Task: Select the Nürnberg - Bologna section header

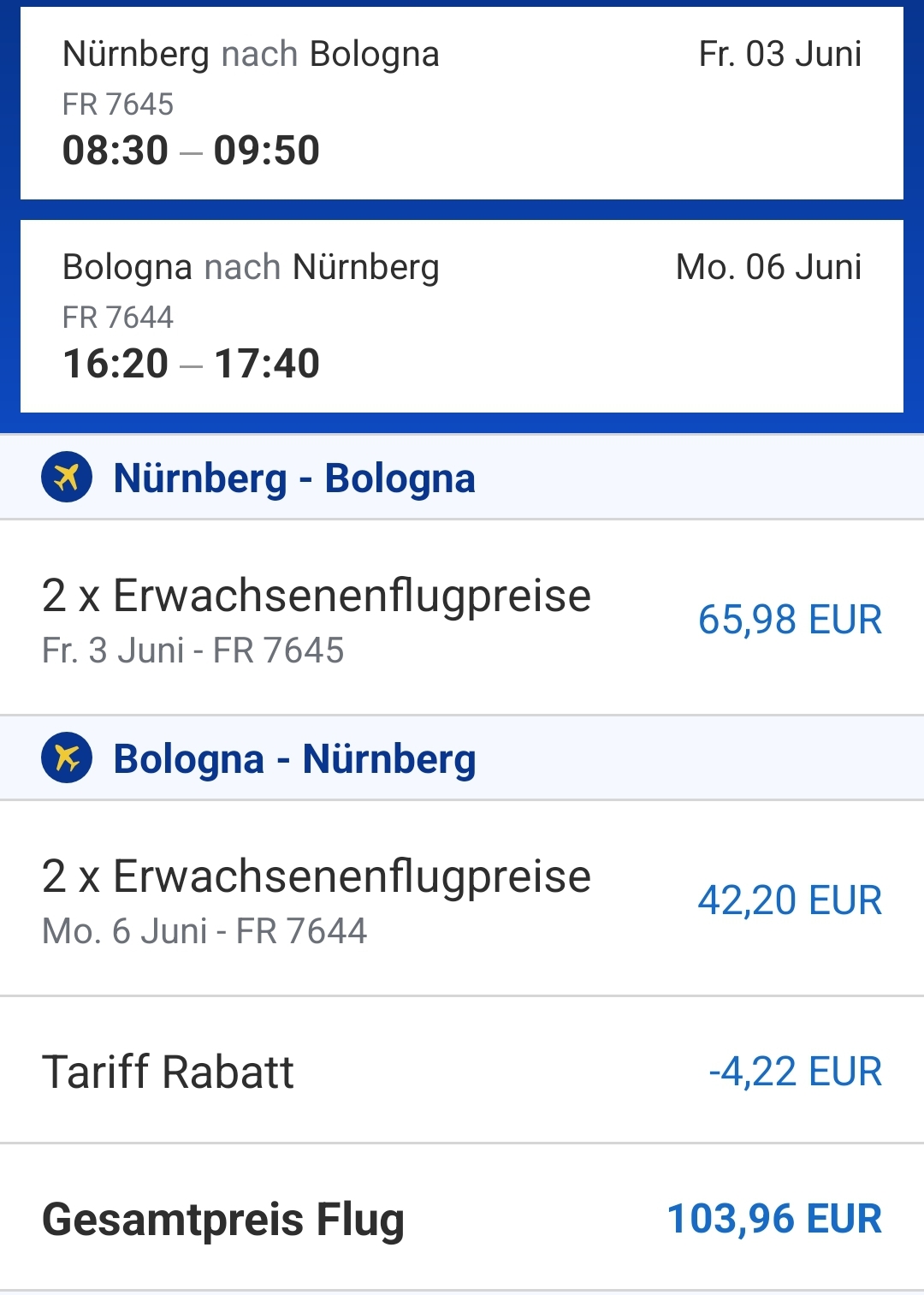Action: coord(294,478)
